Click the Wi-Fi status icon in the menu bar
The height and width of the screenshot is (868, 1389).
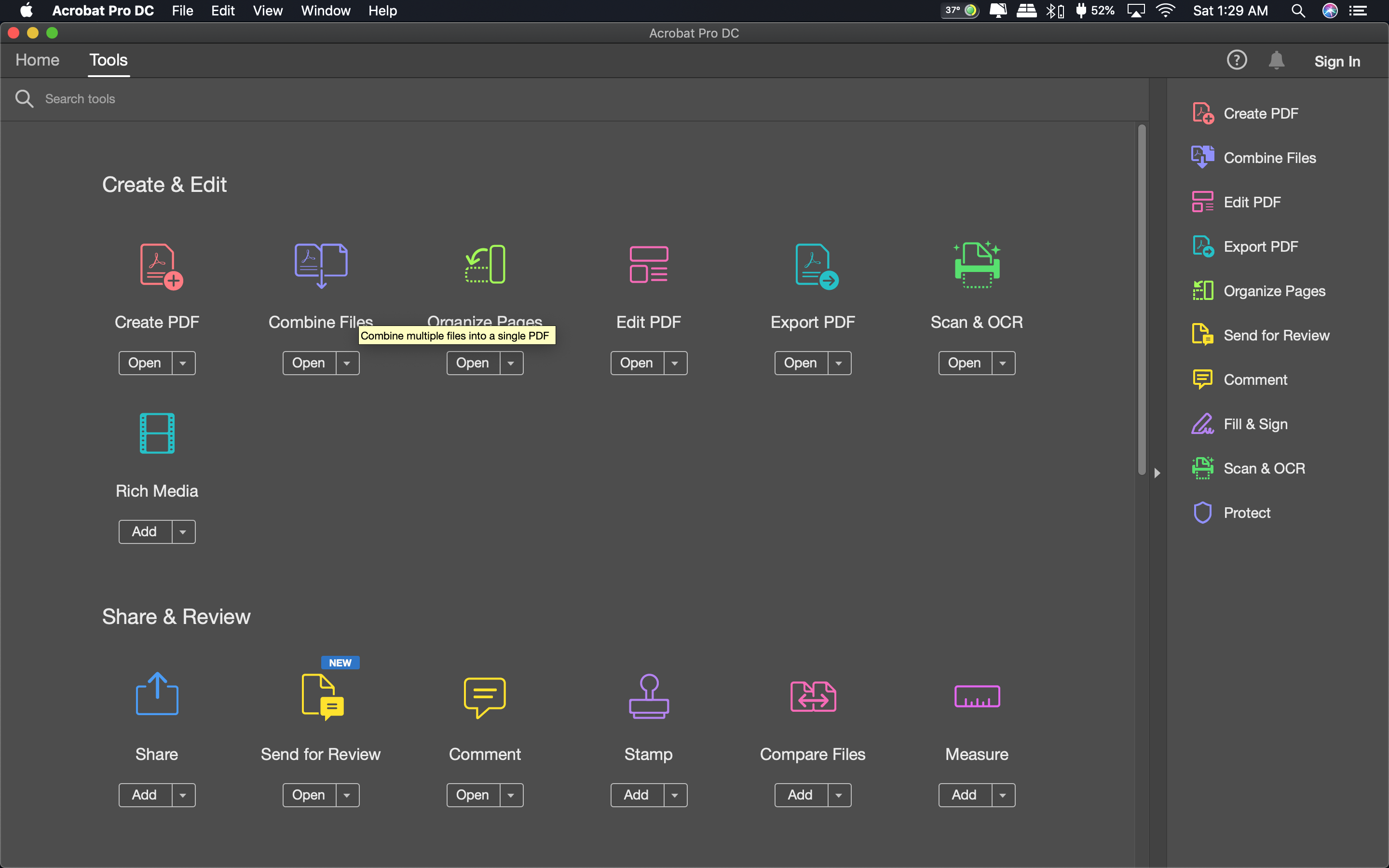point(1165,10)
